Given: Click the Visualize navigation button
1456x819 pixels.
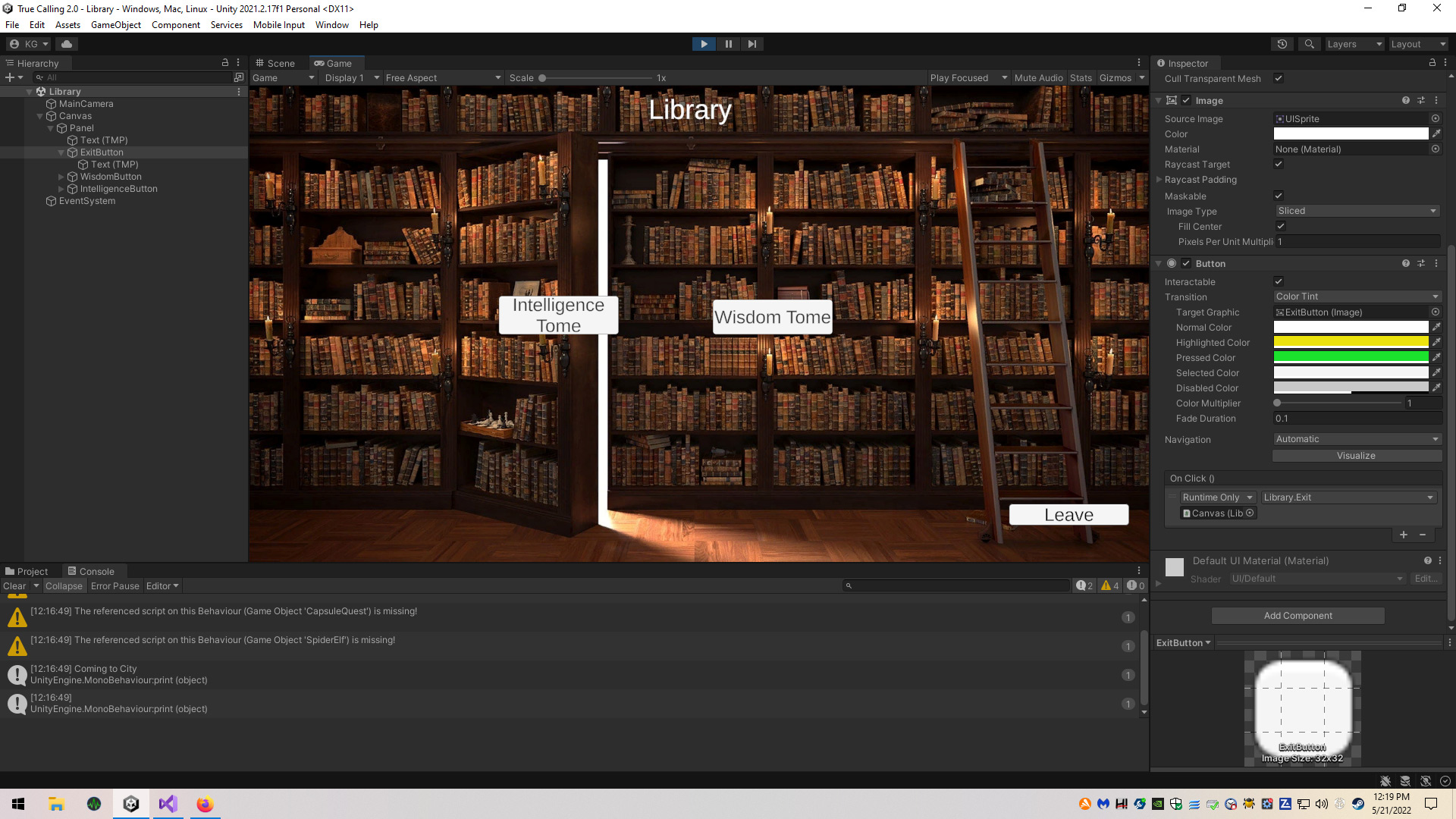Looking at the screenshot, I should coord(1356,456).
